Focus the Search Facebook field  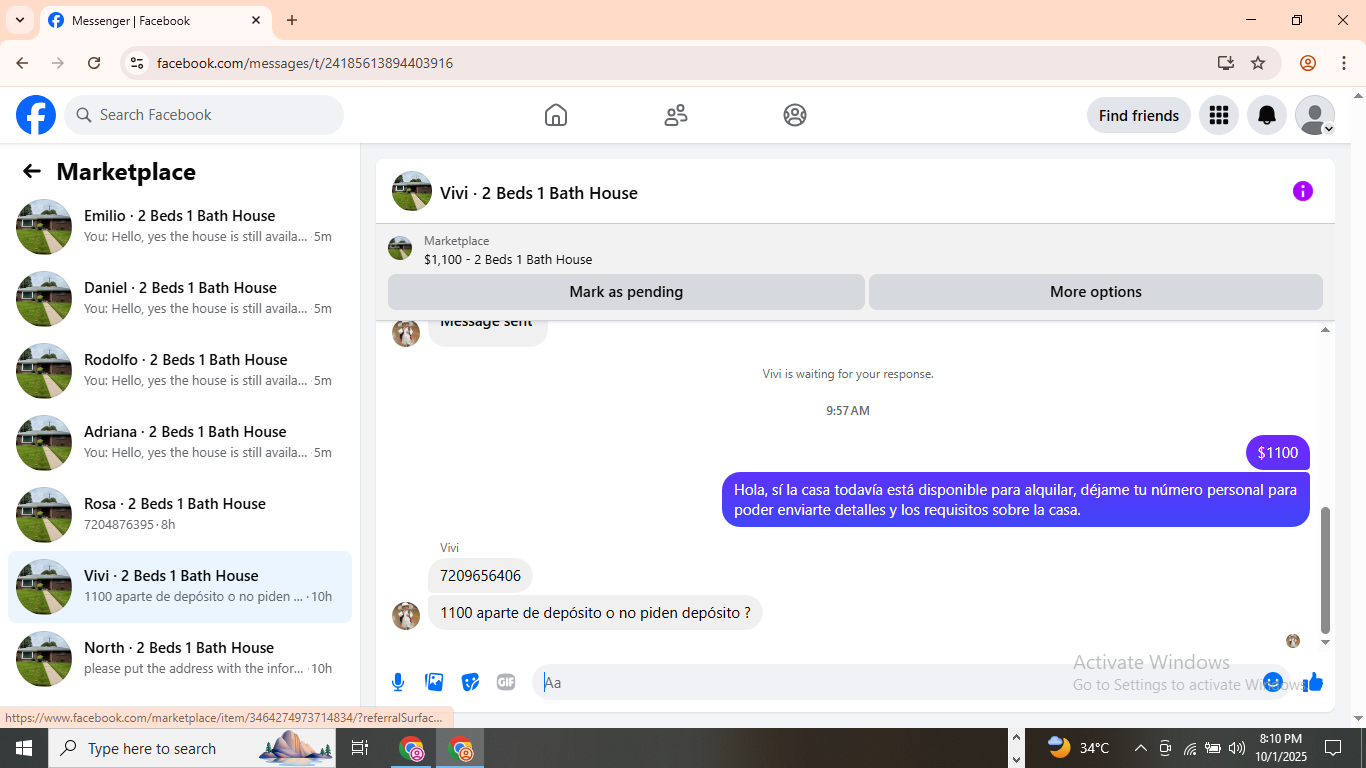tap(204, 115)
